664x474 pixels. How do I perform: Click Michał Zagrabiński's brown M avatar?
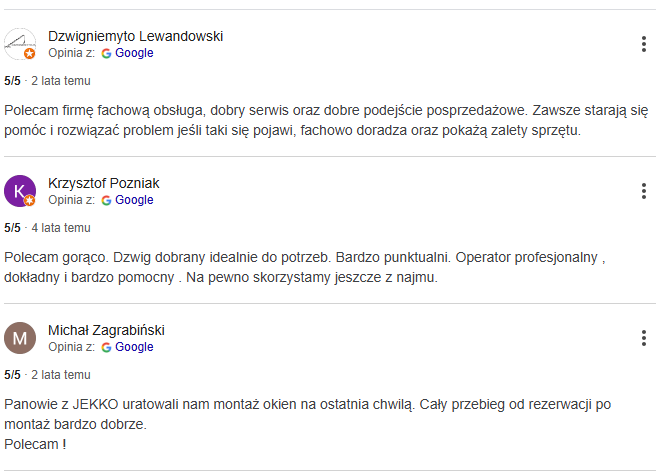pyautogui.click(x=20, y=338)
